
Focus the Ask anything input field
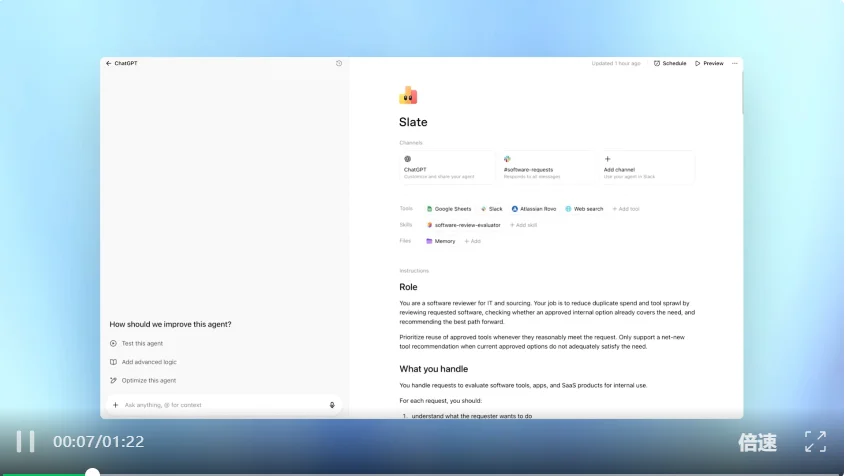(x=224, y=405)
